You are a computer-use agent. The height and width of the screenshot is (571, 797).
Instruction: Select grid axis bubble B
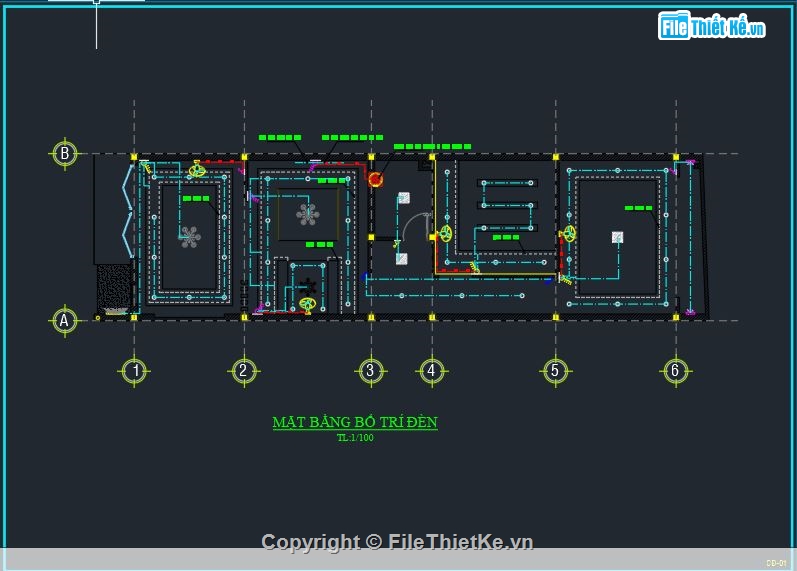click(x=65, y=153)
